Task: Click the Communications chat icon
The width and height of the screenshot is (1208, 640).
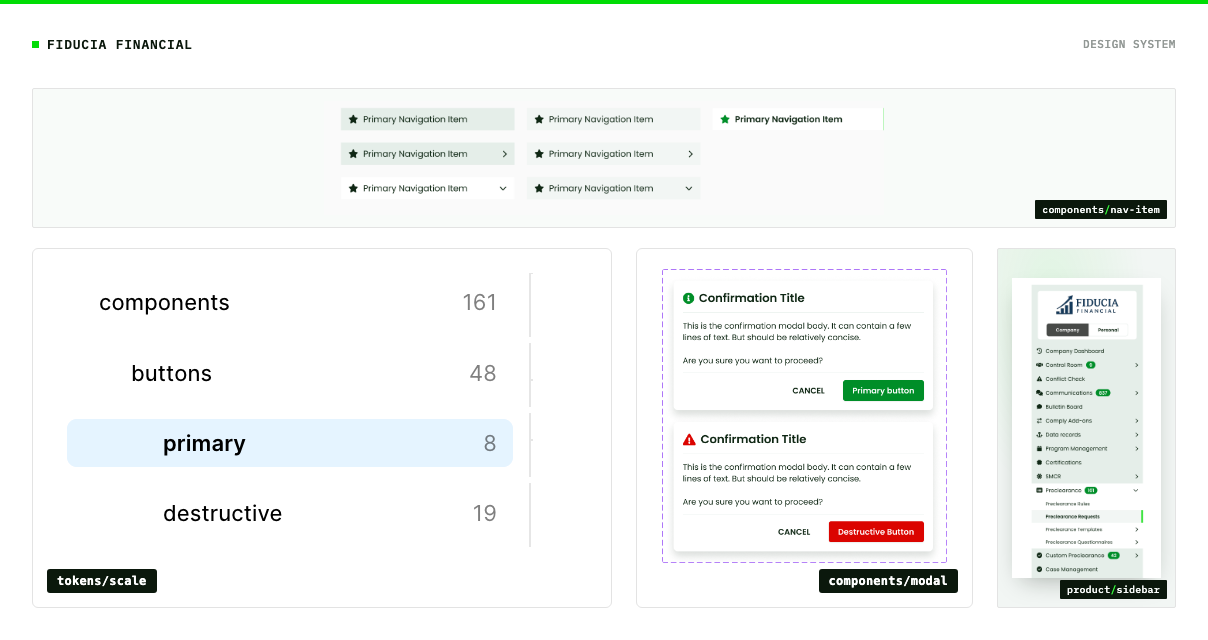Action: pos(1039,393)
